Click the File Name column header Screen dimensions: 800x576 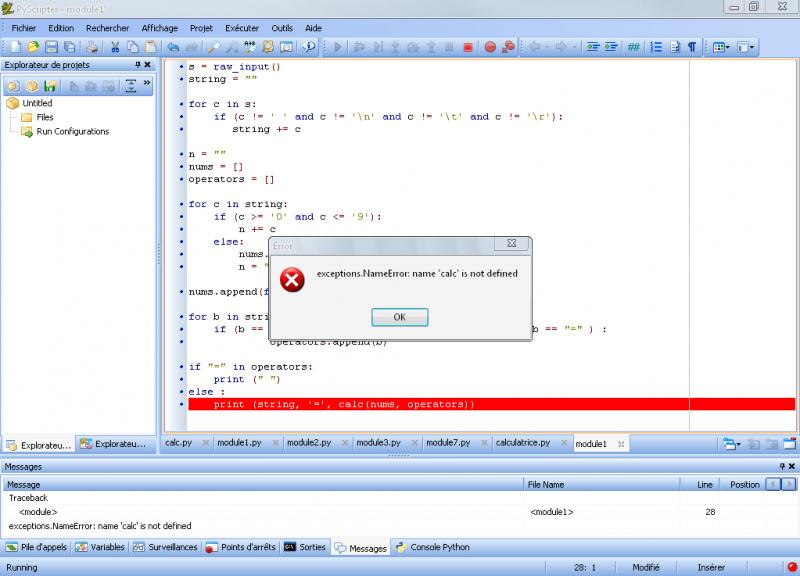(x=602, y=484)
